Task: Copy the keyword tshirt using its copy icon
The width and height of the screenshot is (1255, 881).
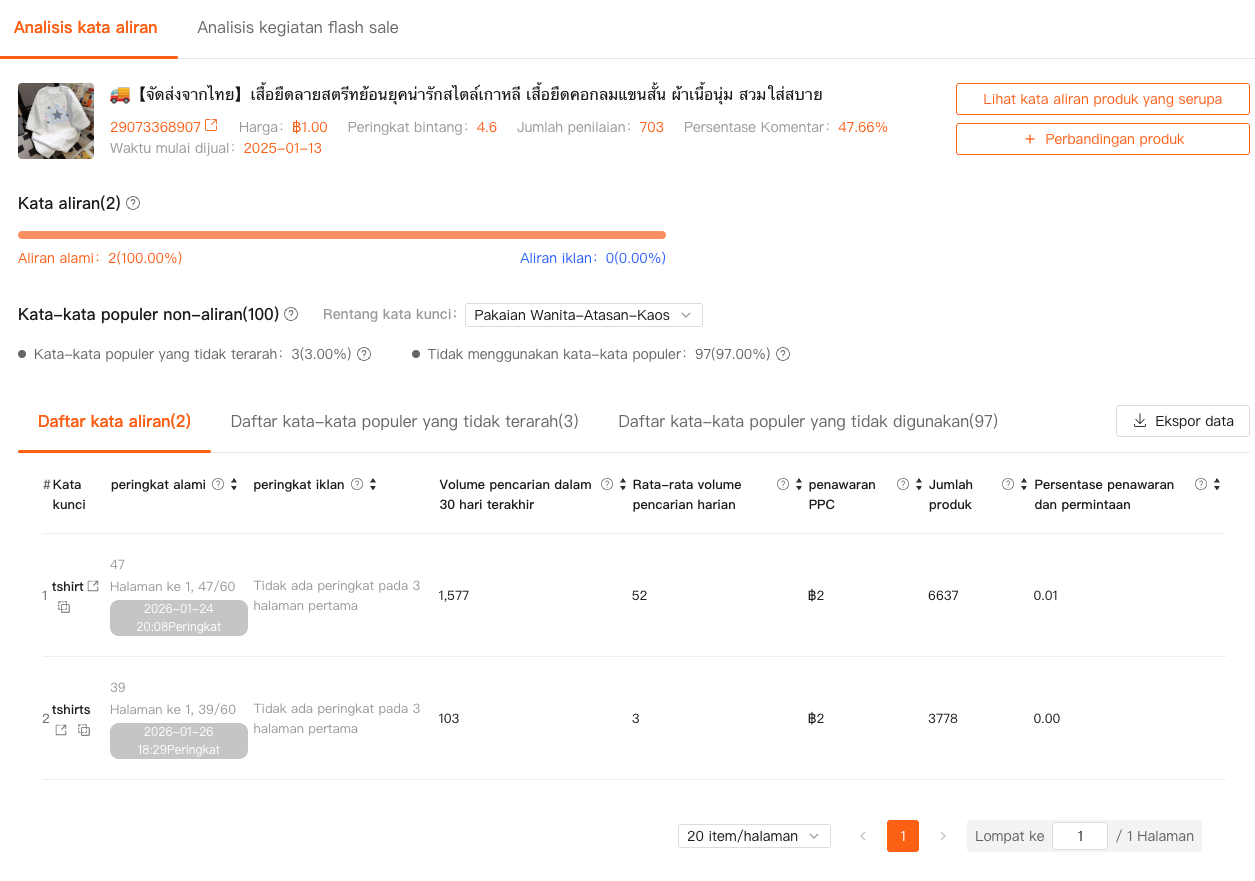Action: point(64,607)
